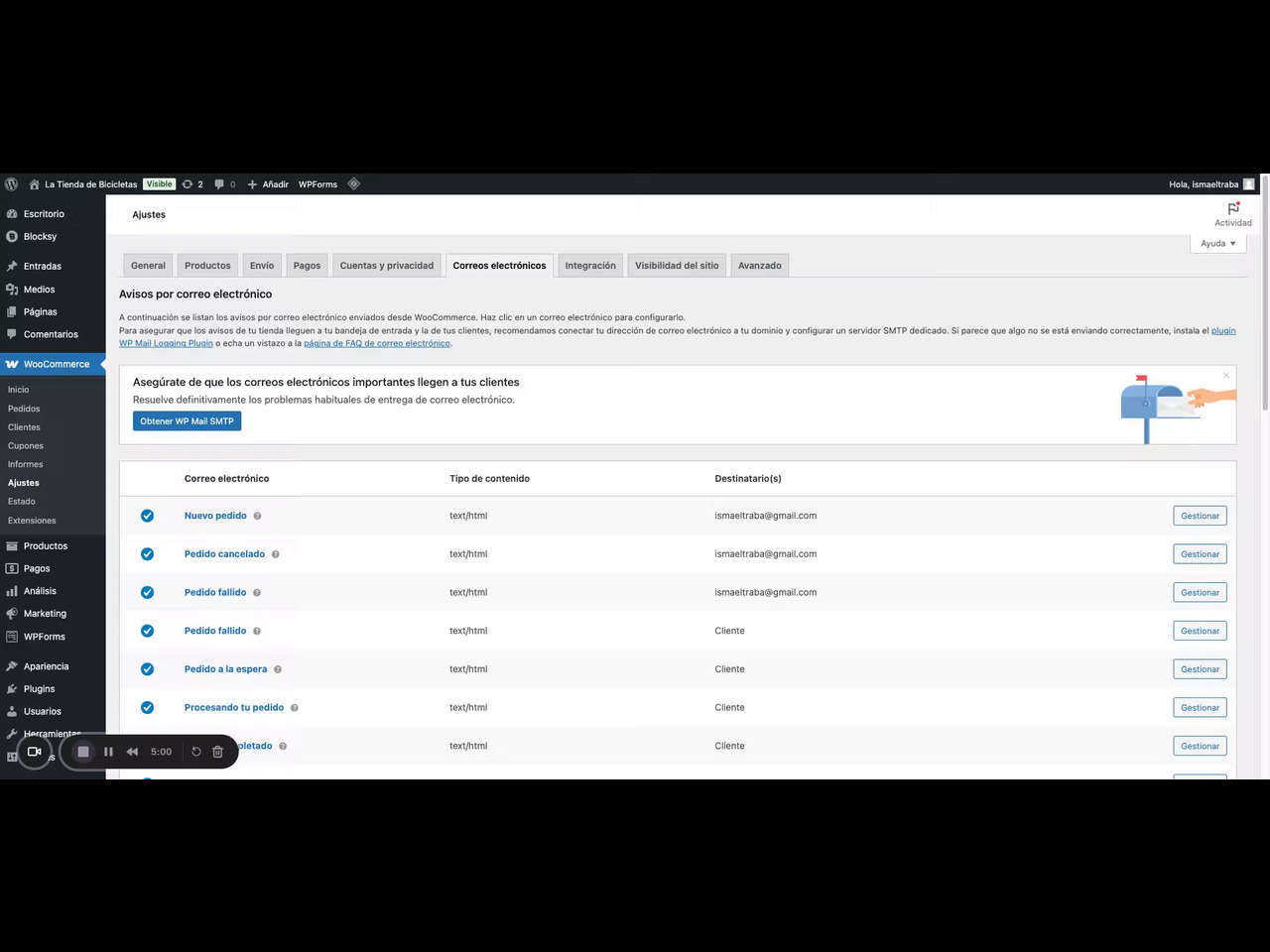
Task: Click Gestionar for Procesando tu pedido
Action: pyautogui.click(x=1200, y=707)
